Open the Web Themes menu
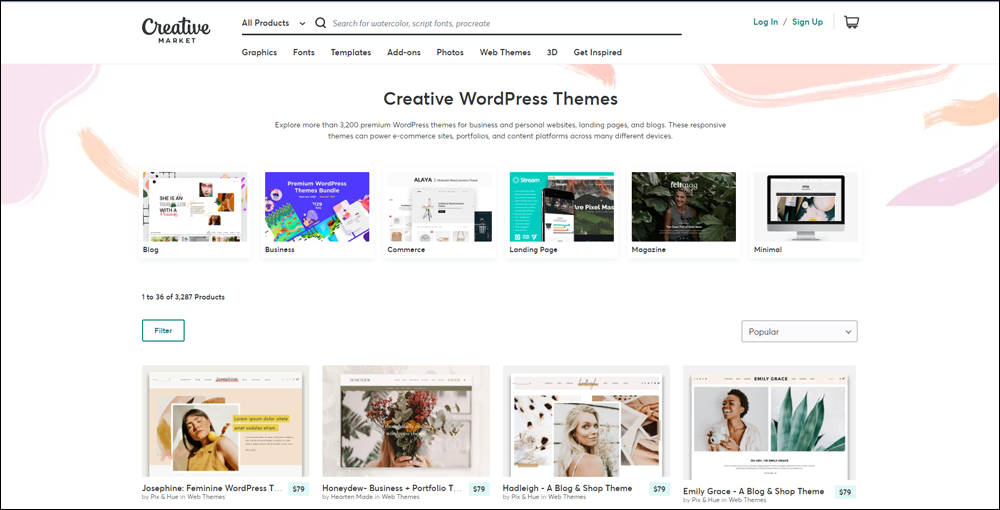Screen dimensions: 1000x510 click(505, 52)
